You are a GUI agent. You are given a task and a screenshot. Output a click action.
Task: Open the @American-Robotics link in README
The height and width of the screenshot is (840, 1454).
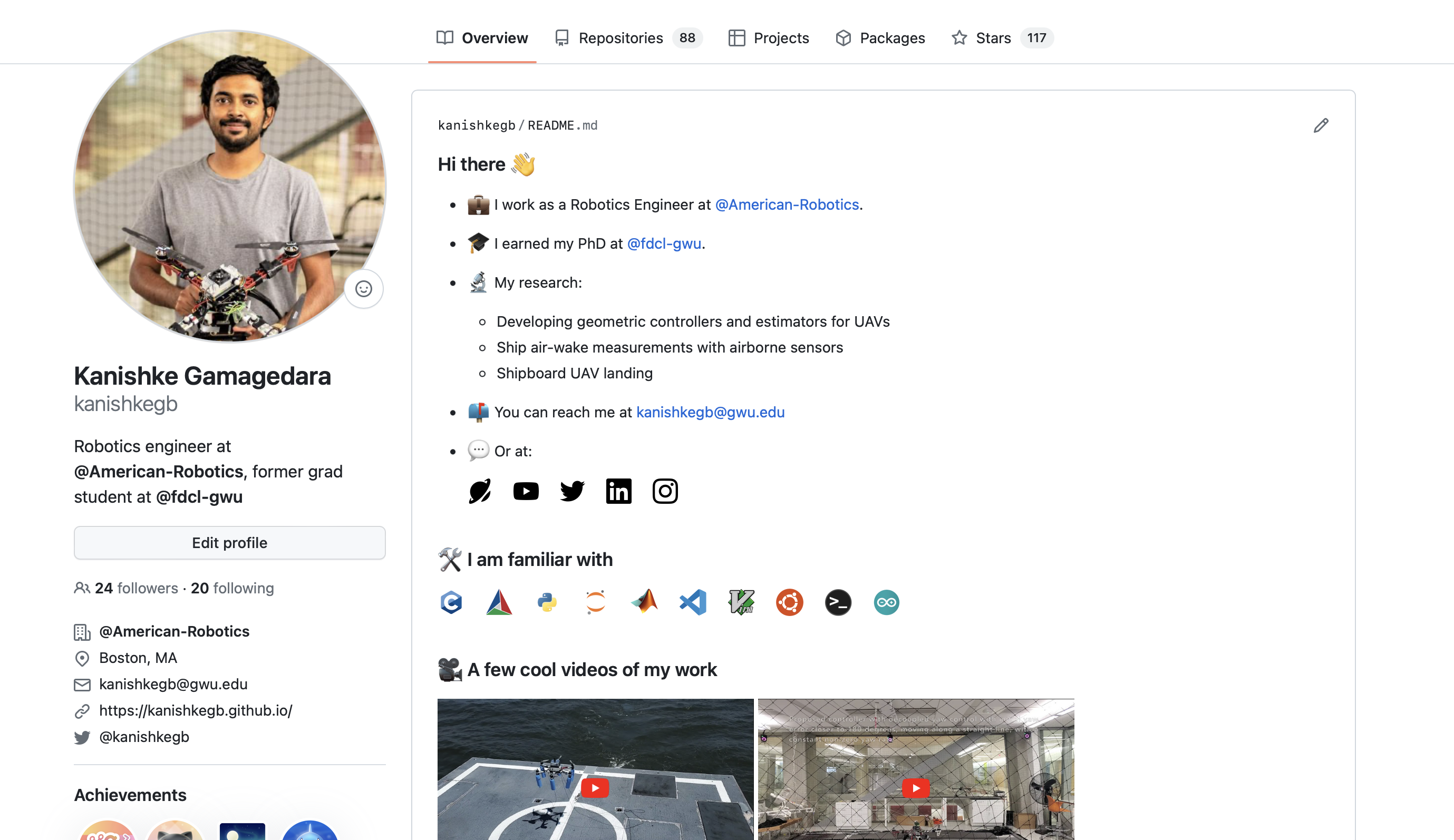click(787, 205)
